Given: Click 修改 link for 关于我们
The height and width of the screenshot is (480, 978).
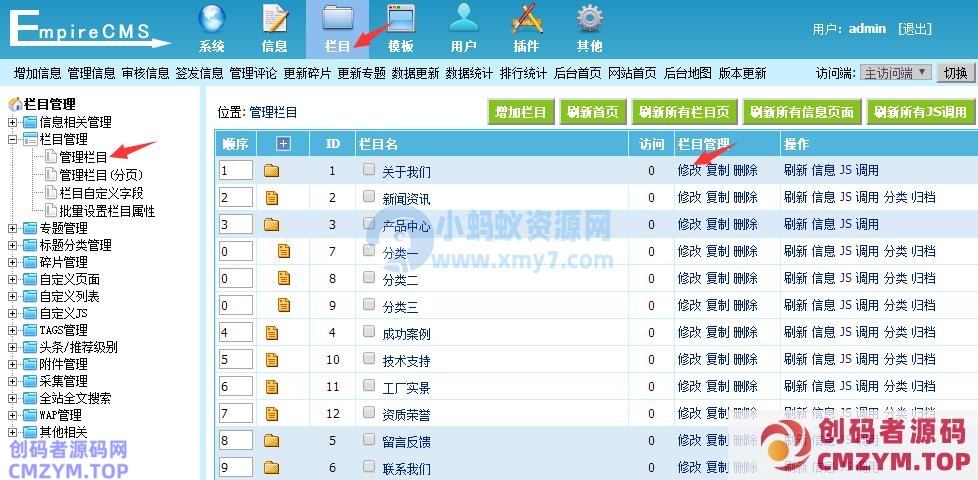Looking at the screenshot, I should pyautogui.click(x=689, y=171).
